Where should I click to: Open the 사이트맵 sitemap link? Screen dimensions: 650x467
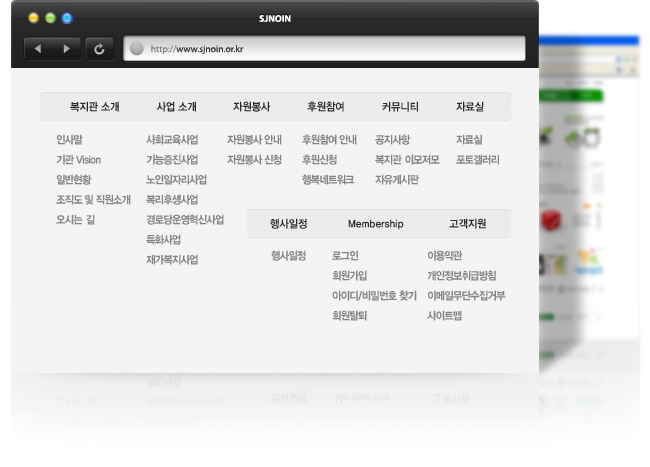(445, 316)
